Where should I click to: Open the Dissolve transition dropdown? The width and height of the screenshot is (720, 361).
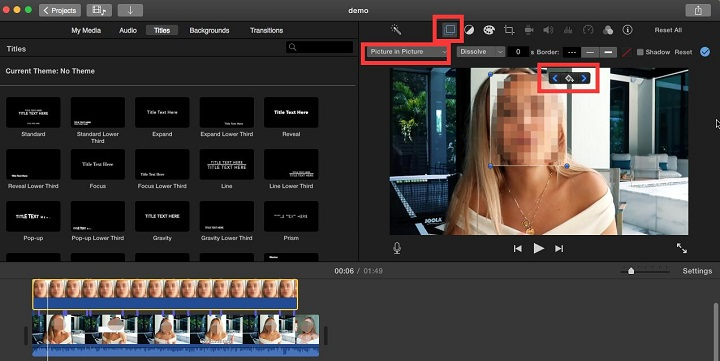click(x=481, y=52)
